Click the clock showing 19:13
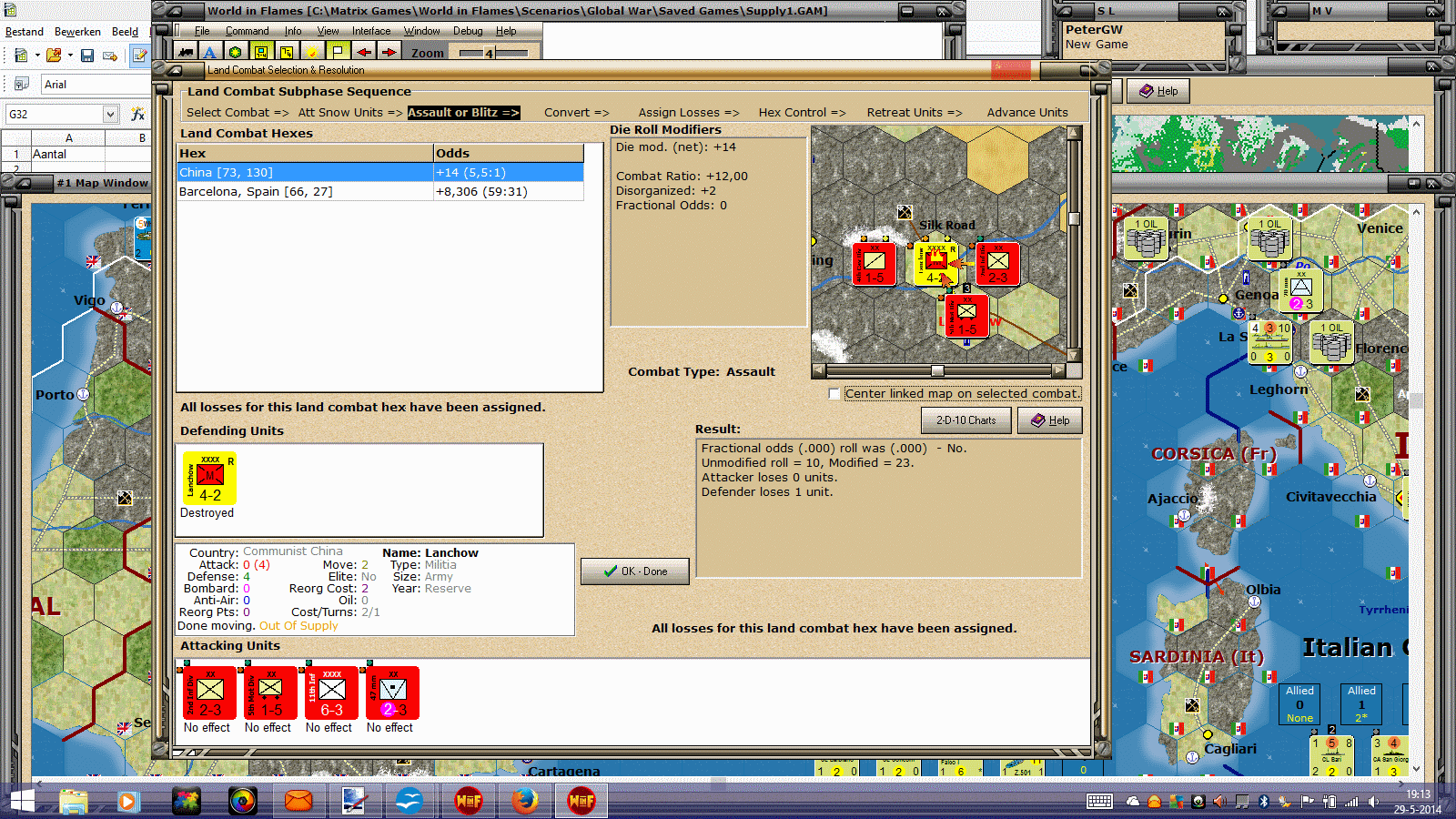1456x819 pixels. (1418, 794)
